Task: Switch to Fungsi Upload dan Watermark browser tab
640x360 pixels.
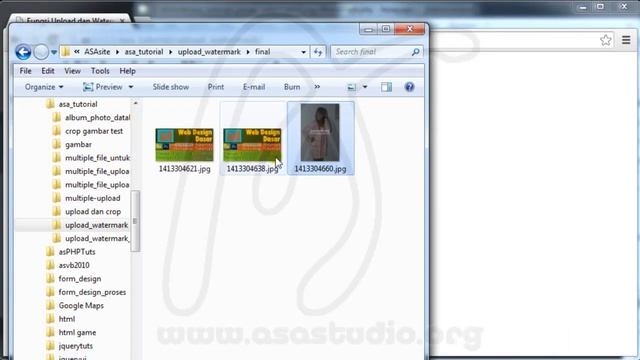Action: pos(69,20)
